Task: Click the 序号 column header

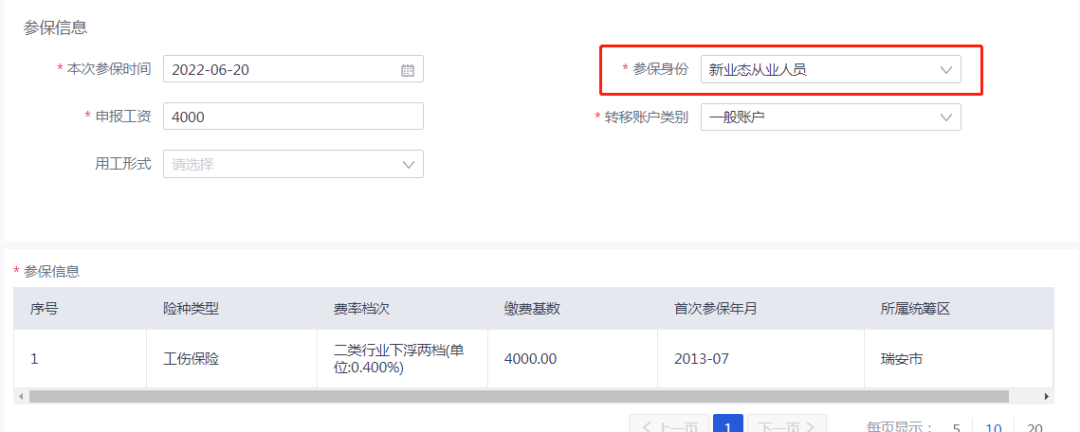Action: [x=44, y=309]
